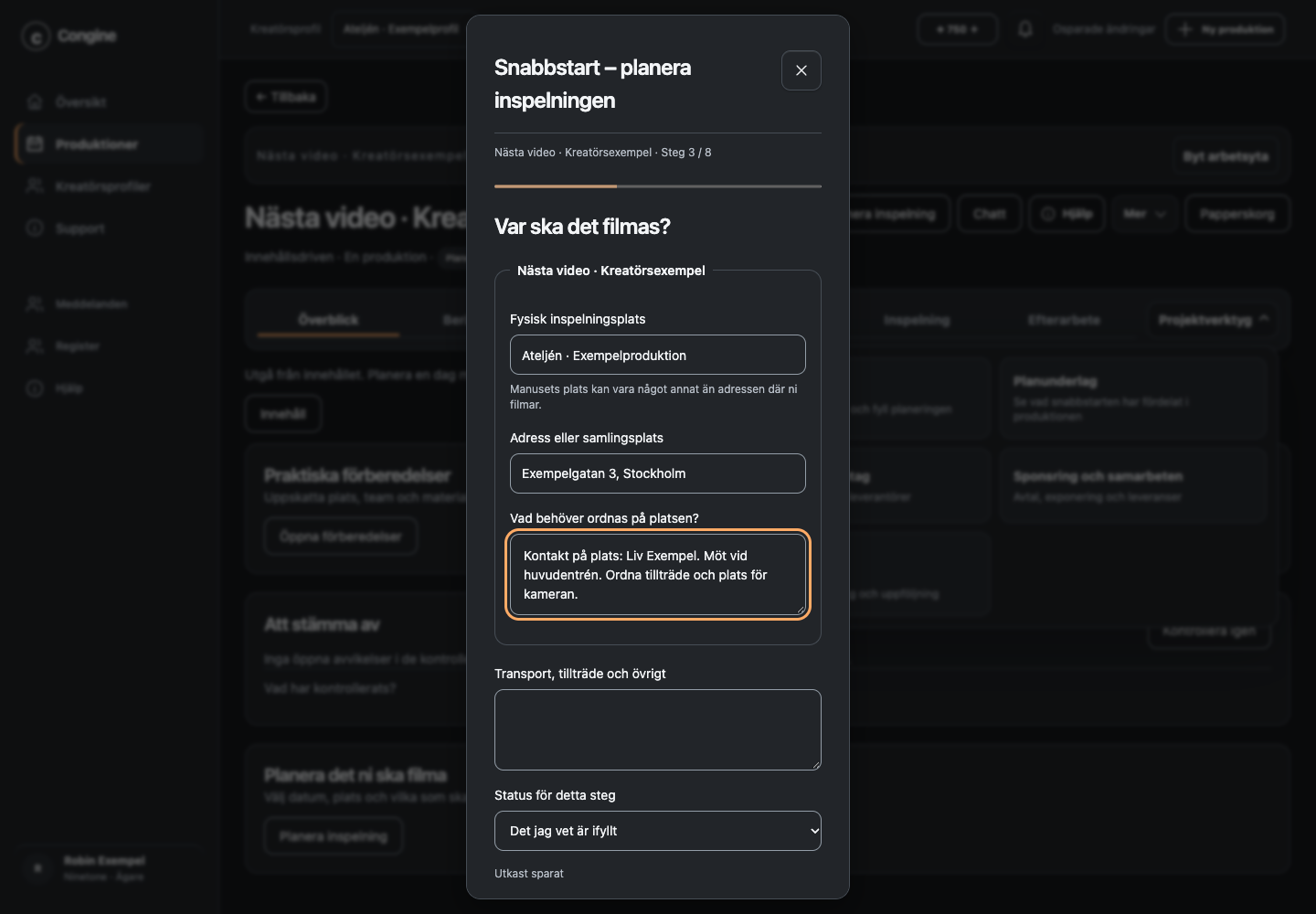
Task: Open the Chatt button
Action: pos(990,214)
